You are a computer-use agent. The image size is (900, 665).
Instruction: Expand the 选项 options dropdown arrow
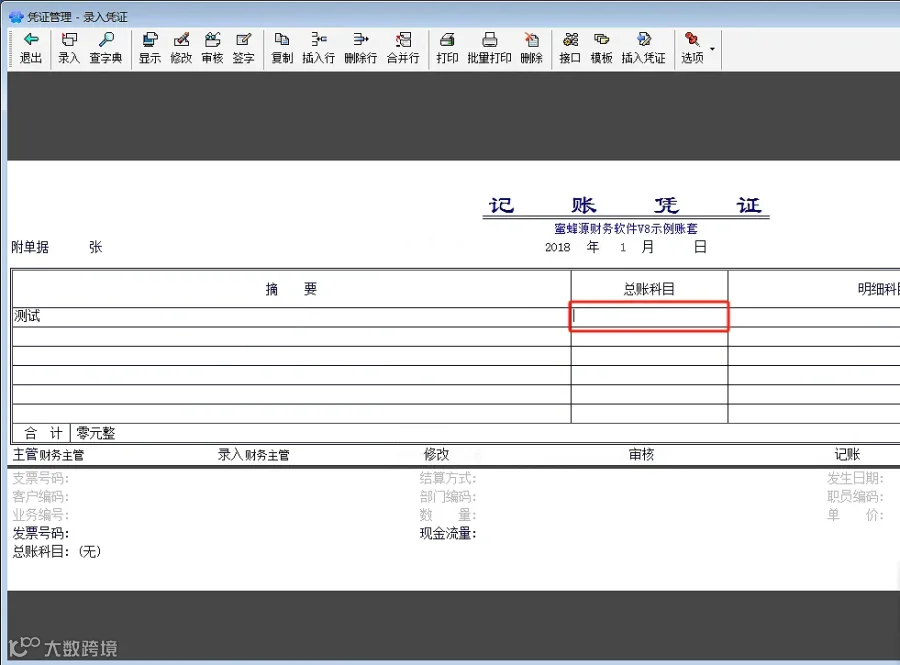point(712,49)
